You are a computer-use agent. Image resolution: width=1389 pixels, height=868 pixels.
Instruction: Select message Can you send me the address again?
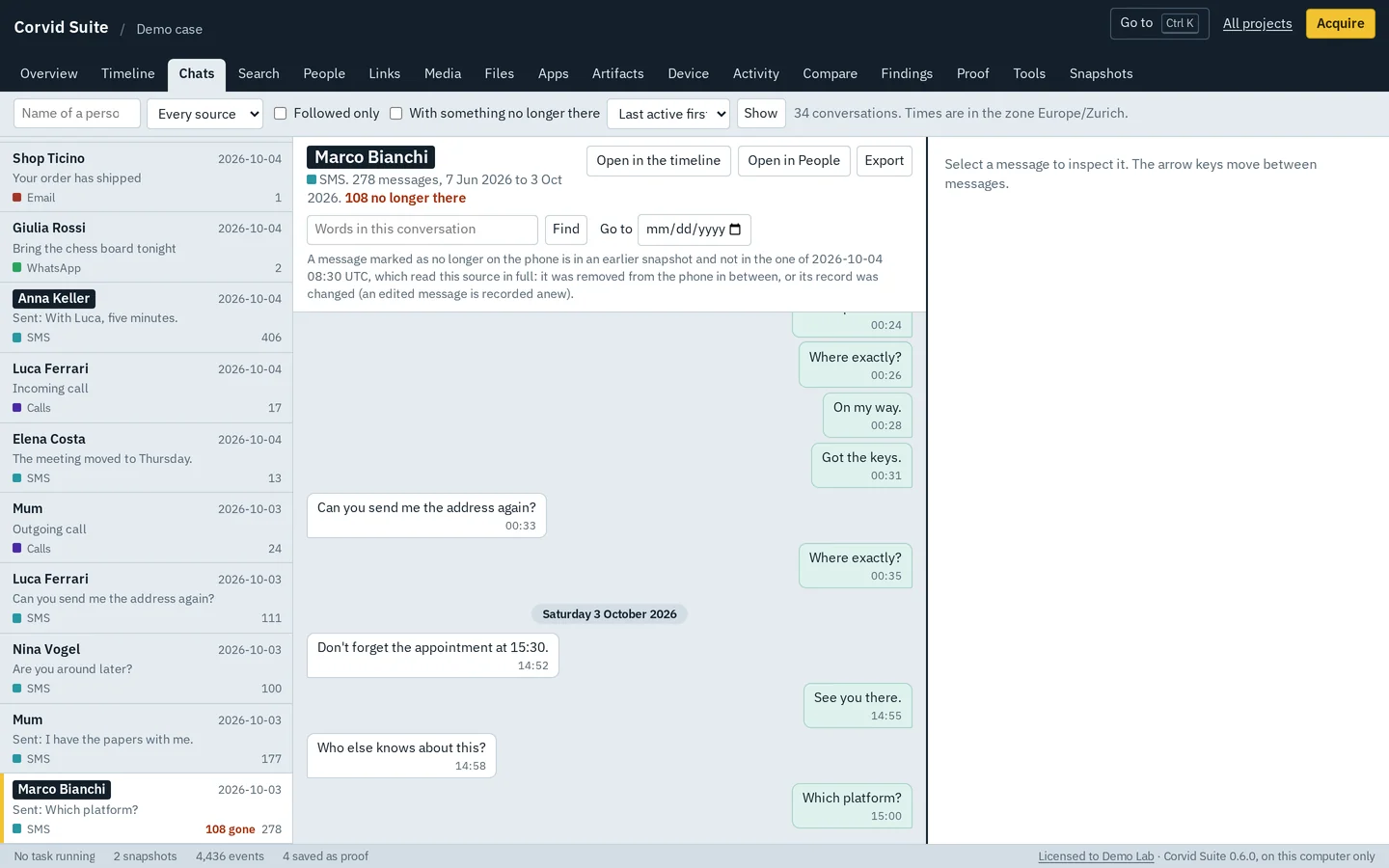[426, 516]
